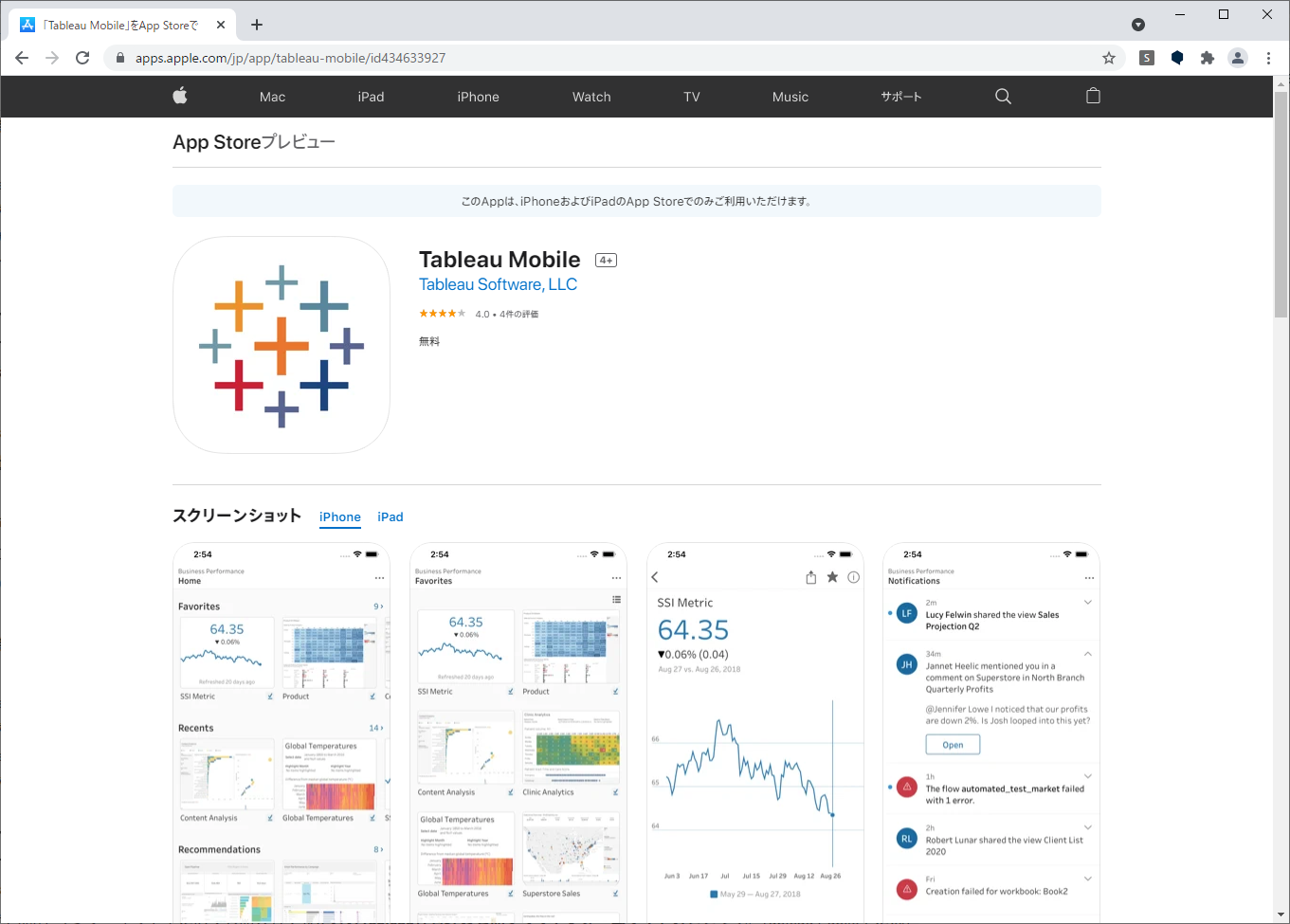Open the Home screenshot thumbnail

282,733
